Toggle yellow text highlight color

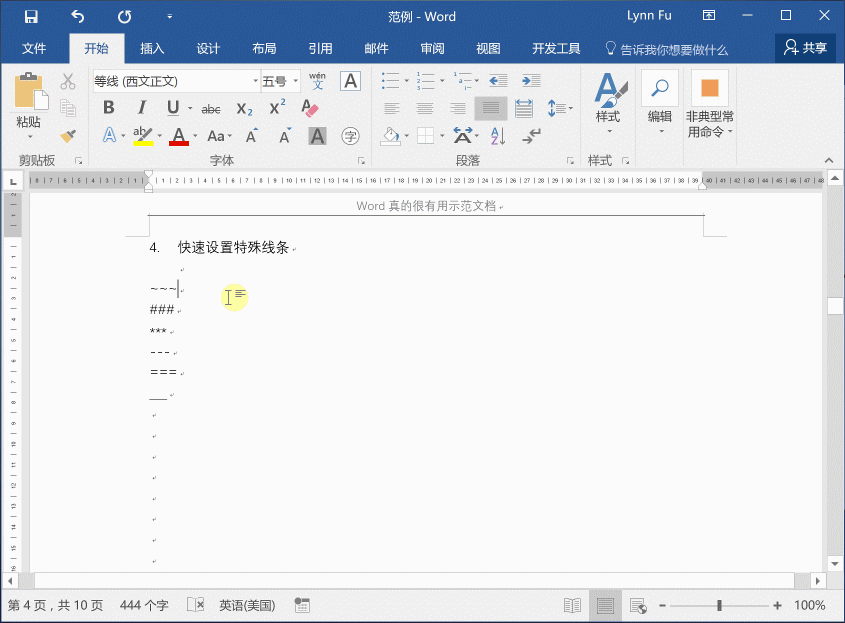point(140,135)
